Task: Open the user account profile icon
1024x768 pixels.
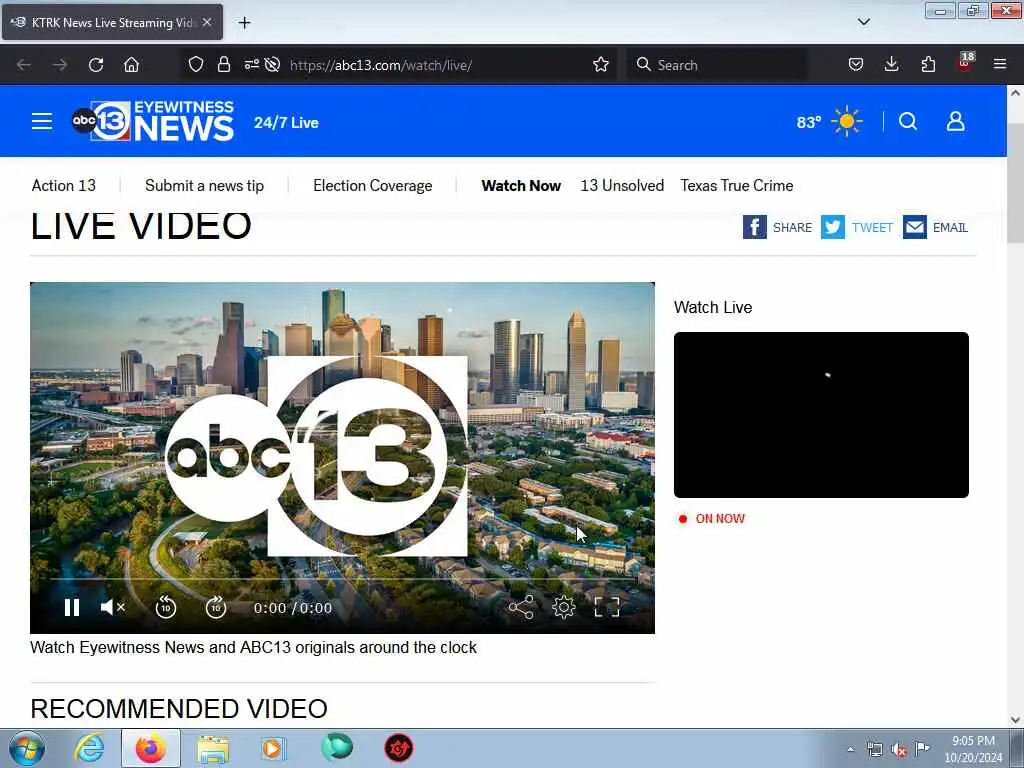Action: (955, 121)
